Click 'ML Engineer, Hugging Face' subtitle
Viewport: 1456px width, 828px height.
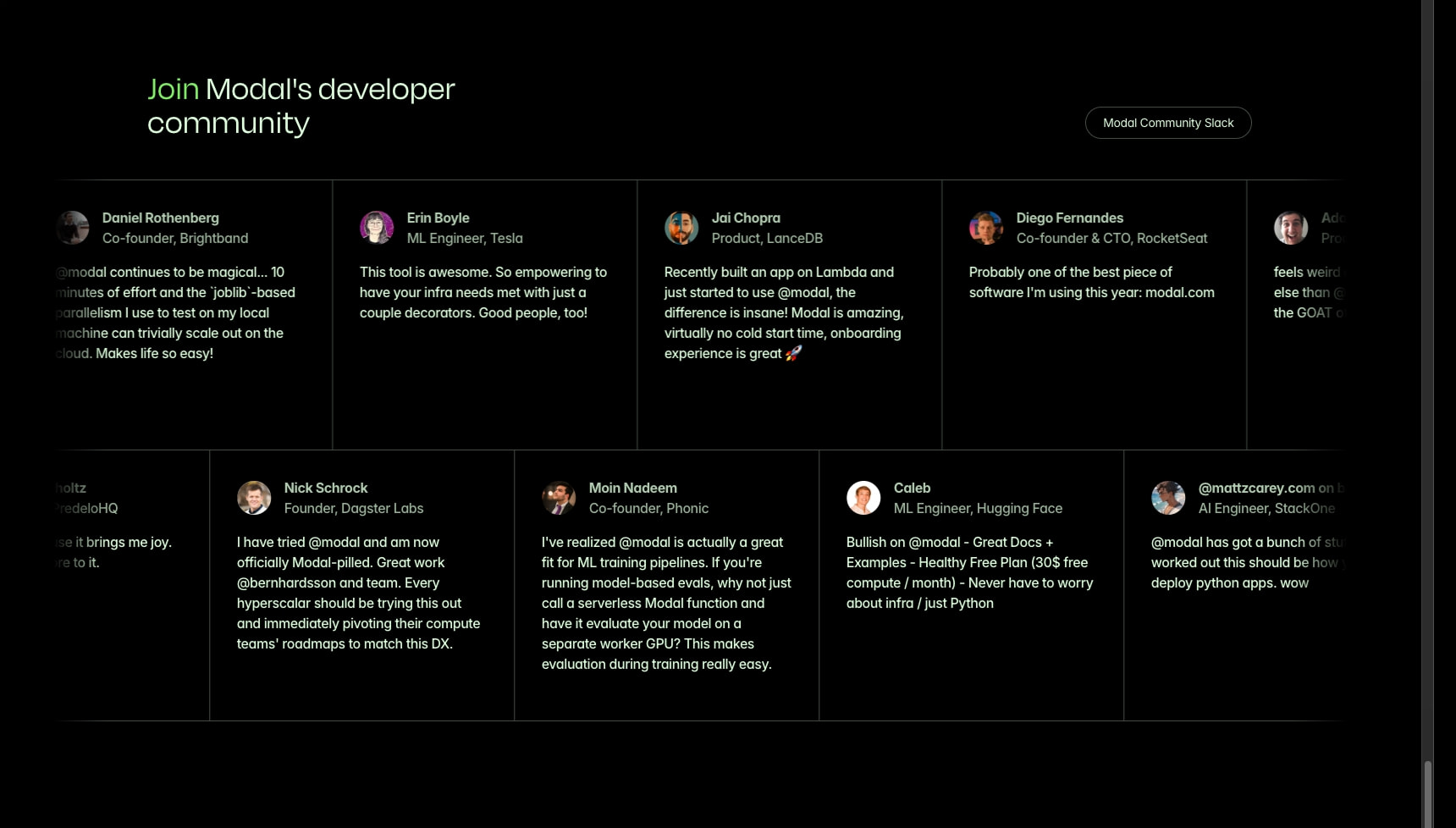click(x=978, y=508)
